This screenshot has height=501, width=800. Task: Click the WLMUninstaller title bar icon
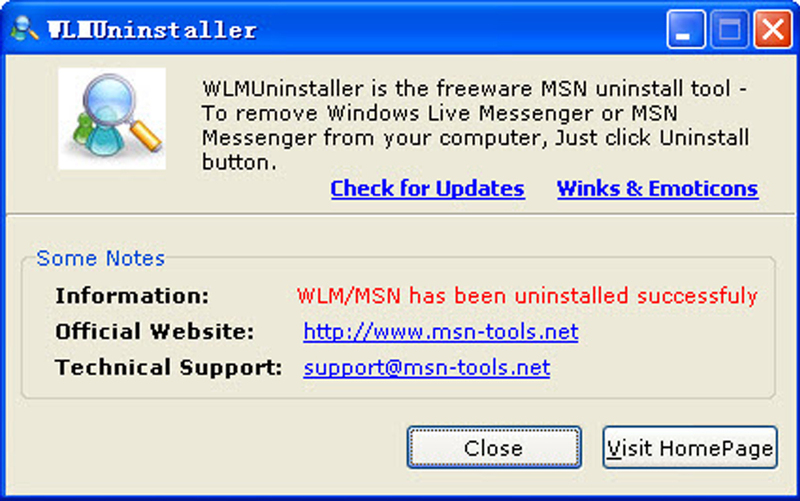pyautogui.click(x=24, y=29)
